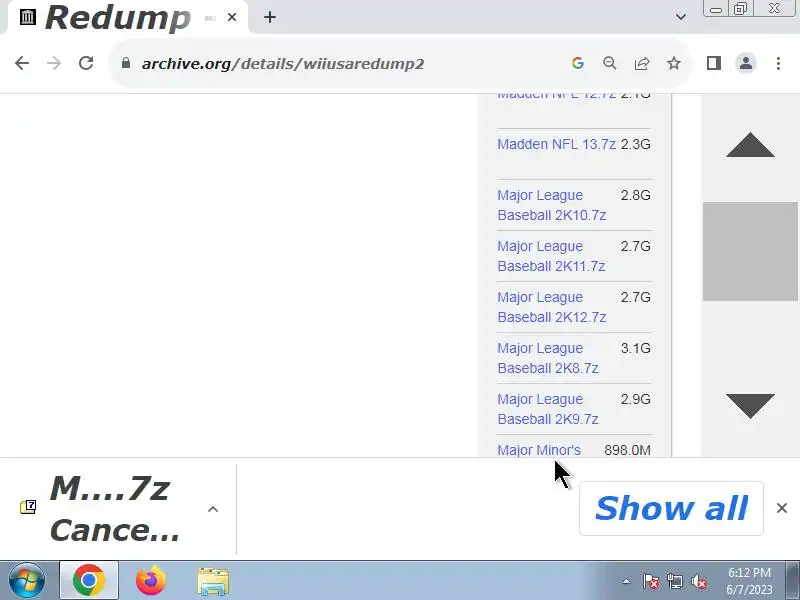Viewport: 800px width, 600px height.
Task: Launch Firefox from the taskbar
Action: (151, 581)
